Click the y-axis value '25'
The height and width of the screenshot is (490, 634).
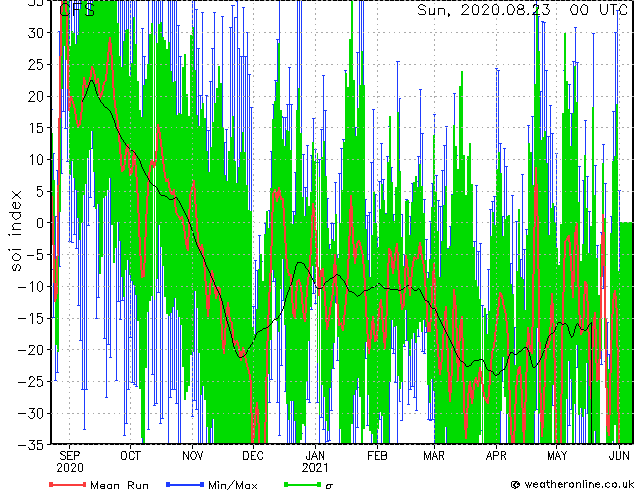(35, 65)
